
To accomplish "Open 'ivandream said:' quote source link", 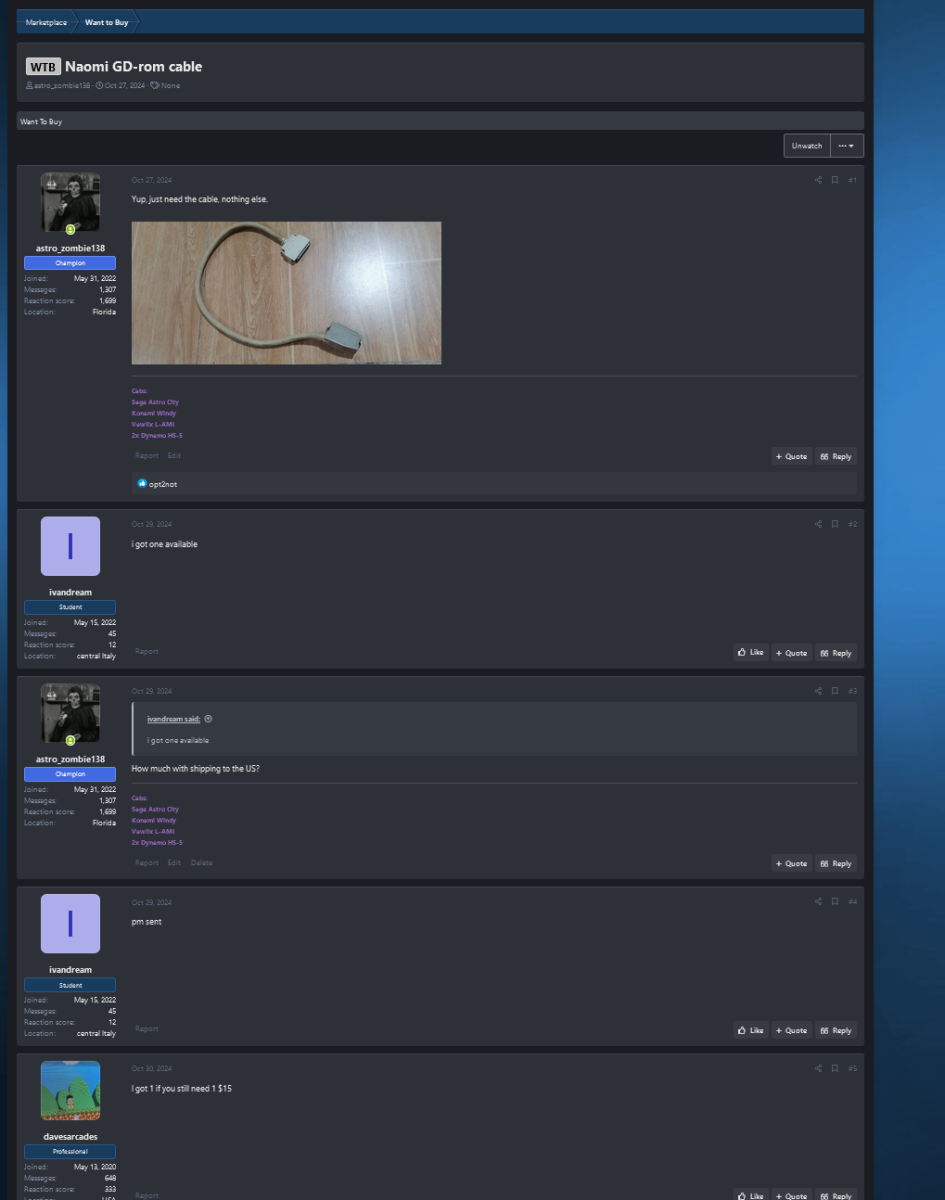I will 174,719.
